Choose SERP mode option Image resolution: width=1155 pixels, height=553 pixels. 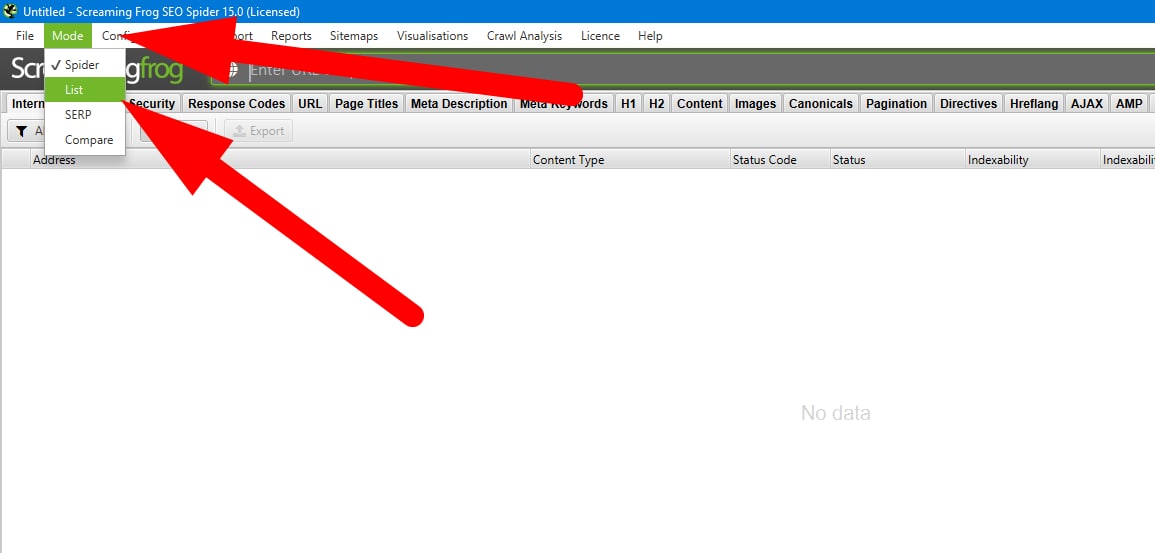pyautogui.click(x=85, y=115)
